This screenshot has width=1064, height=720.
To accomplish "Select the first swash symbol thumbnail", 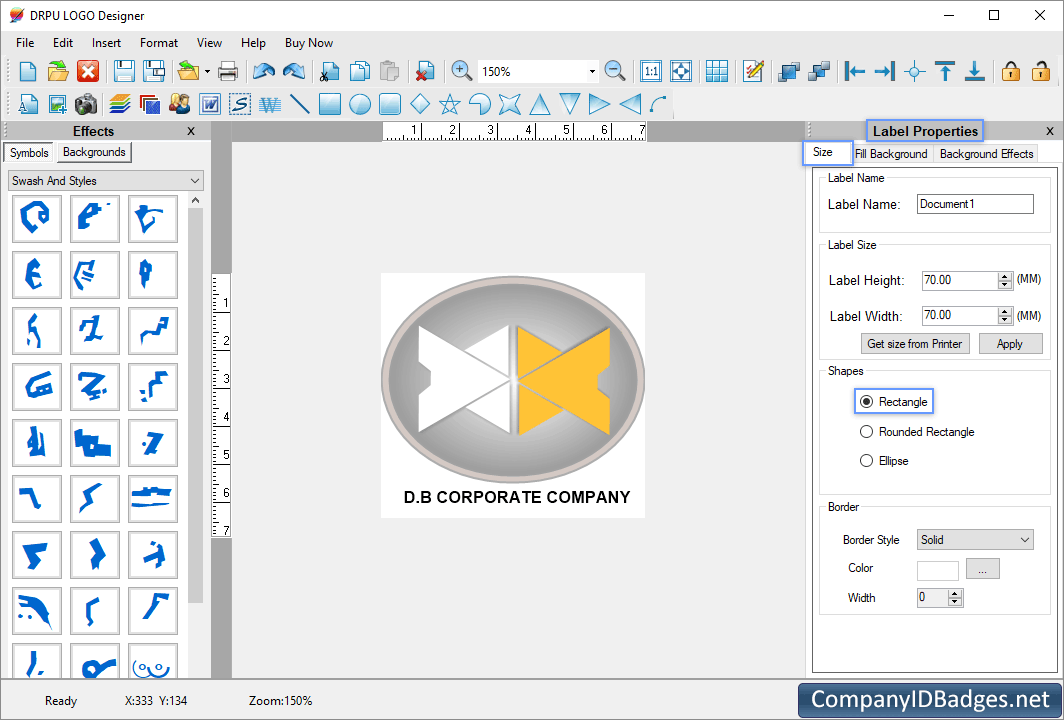I will (37, 219).
